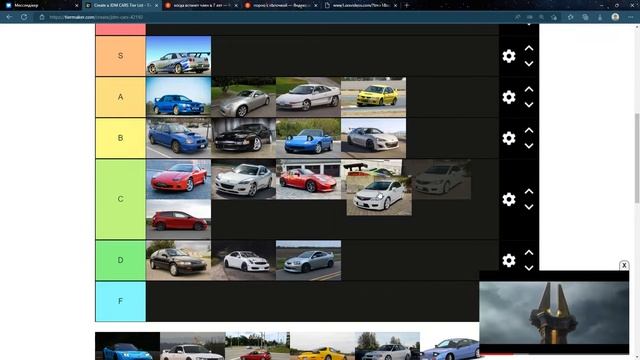Select the black coupe in B tier
The image size is (640, 360).
pyautogui.click(x=243, y=138)
